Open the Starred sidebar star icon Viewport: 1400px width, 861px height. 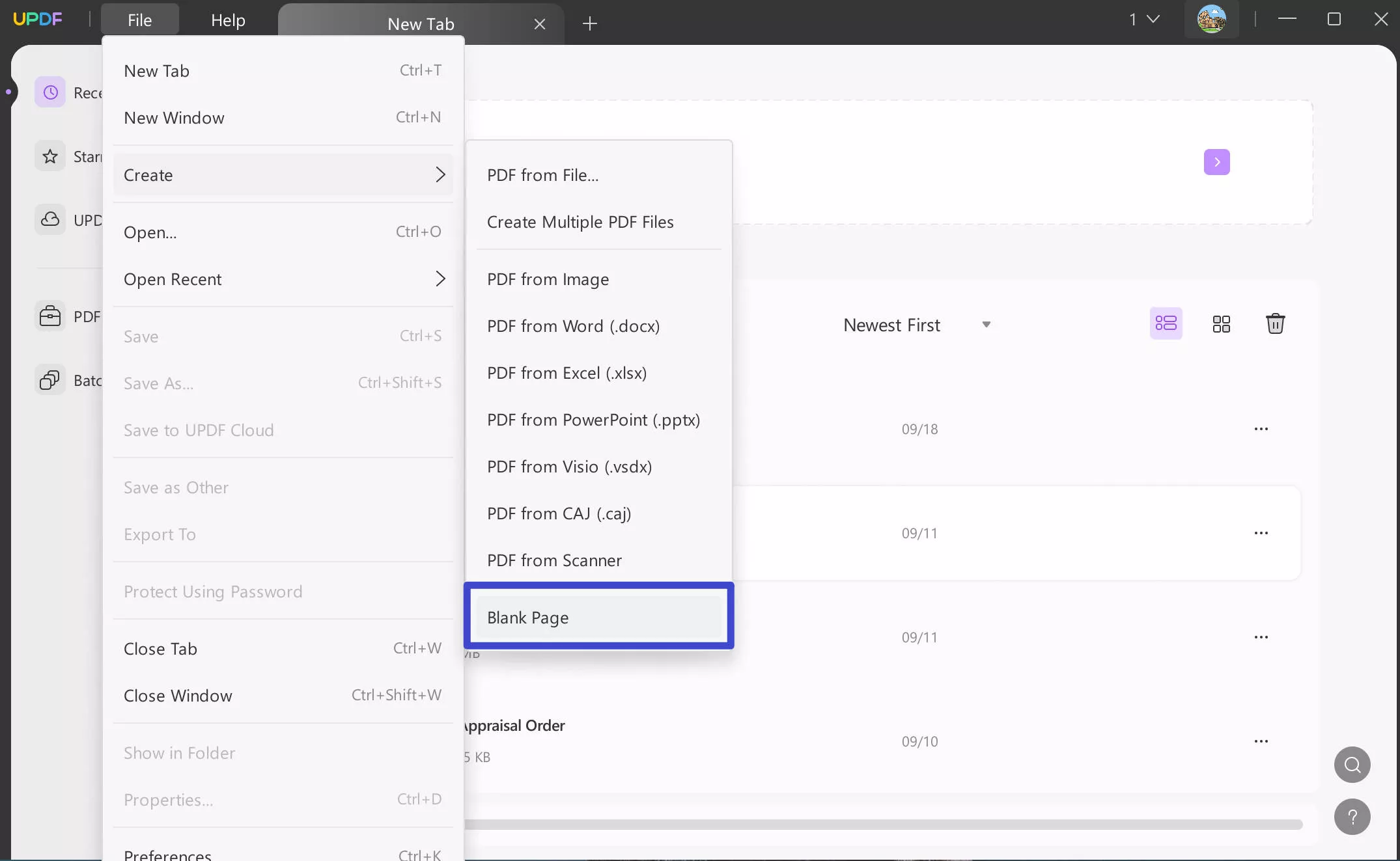(50, 156)
